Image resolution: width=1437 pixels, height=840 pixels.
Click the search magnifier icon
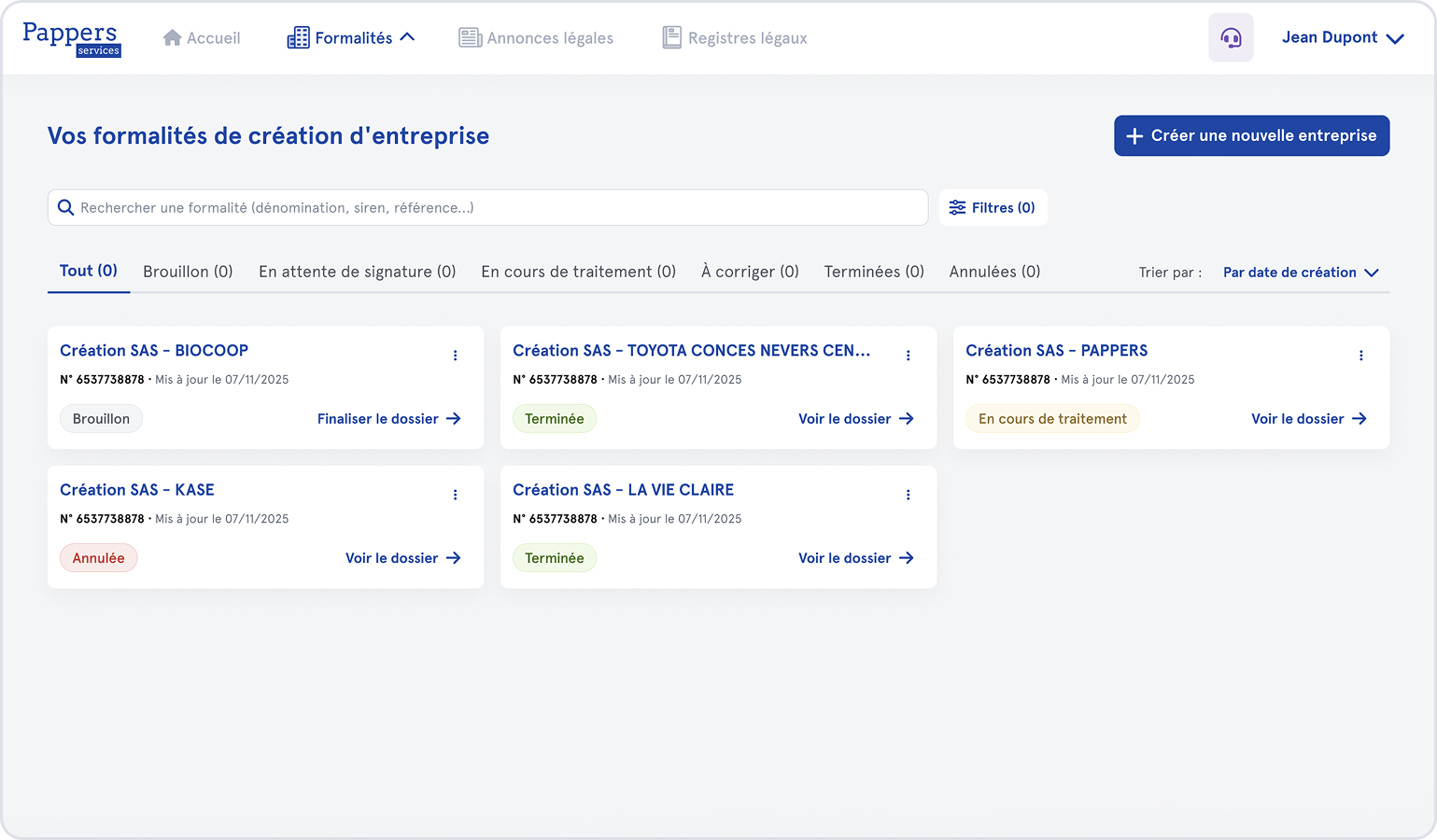click(66, 208)
